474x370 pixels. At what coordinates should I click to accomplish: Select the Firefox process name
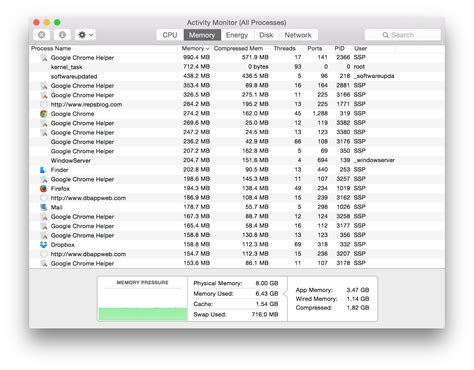point(60,189)
